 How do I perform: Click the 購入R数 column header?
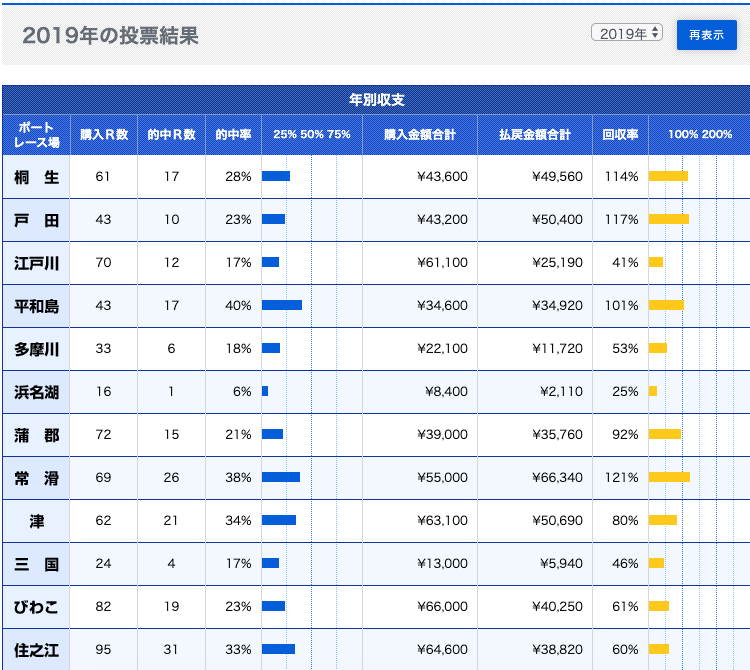coord(104,135)
